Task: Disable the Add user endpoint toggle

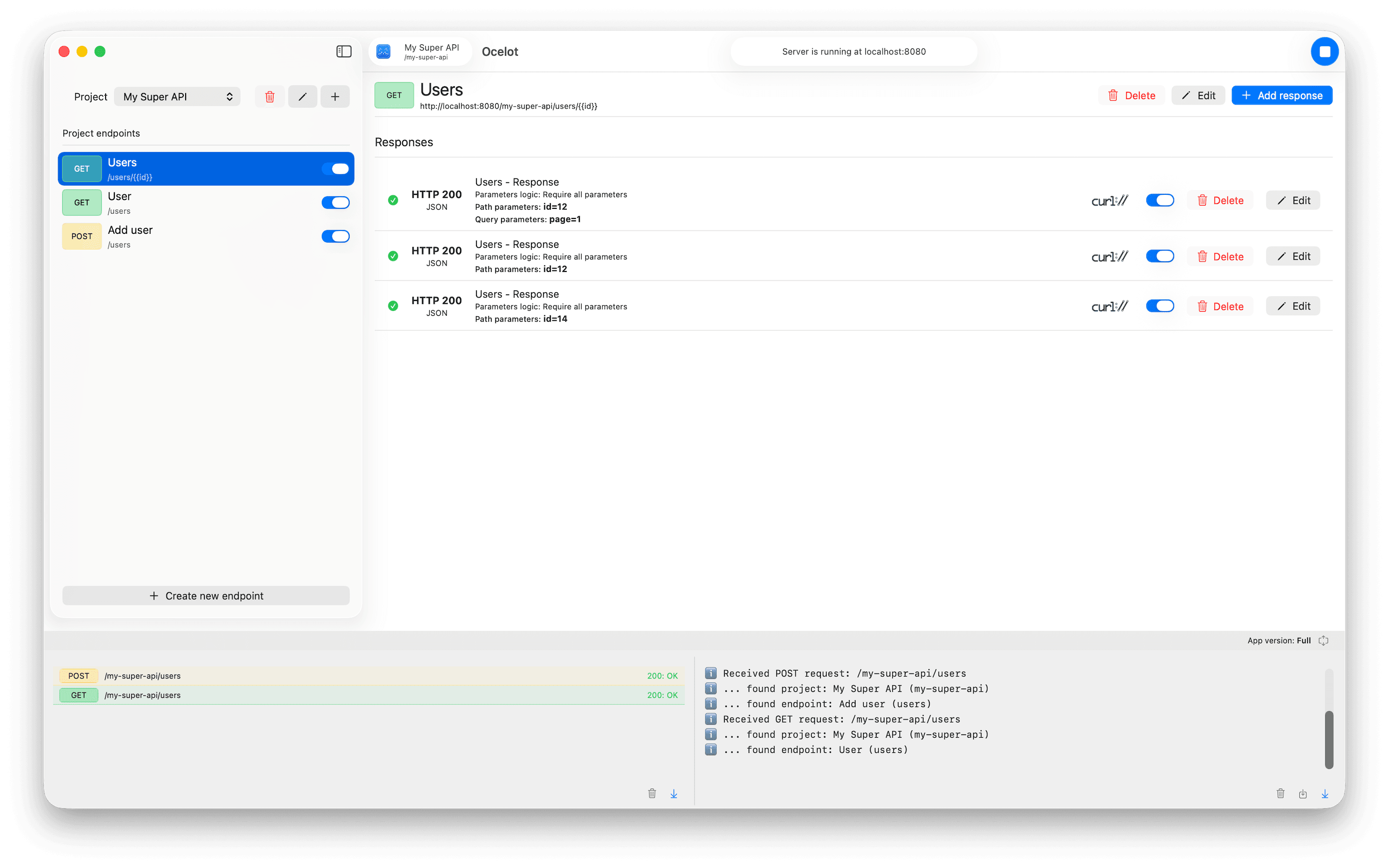Action: point(336,236)
